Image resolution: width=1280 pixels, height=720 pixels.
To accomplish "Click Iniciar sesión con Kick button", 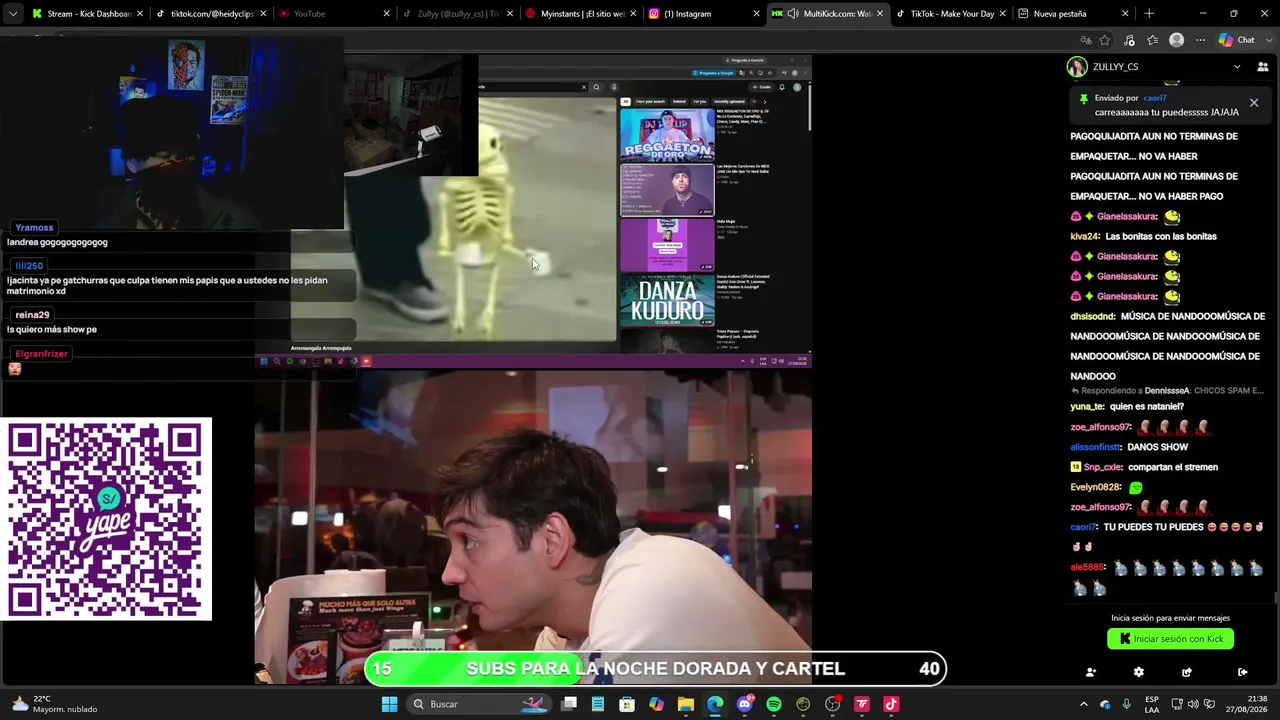I will (1170, 639).
